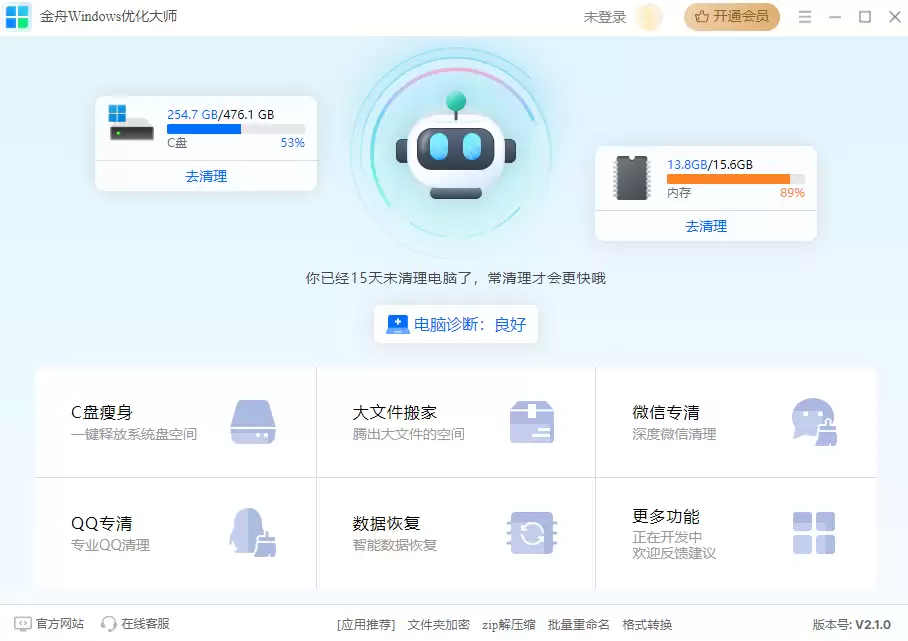
Task: Click the 89% memory usage value
Action: (792, 192)
